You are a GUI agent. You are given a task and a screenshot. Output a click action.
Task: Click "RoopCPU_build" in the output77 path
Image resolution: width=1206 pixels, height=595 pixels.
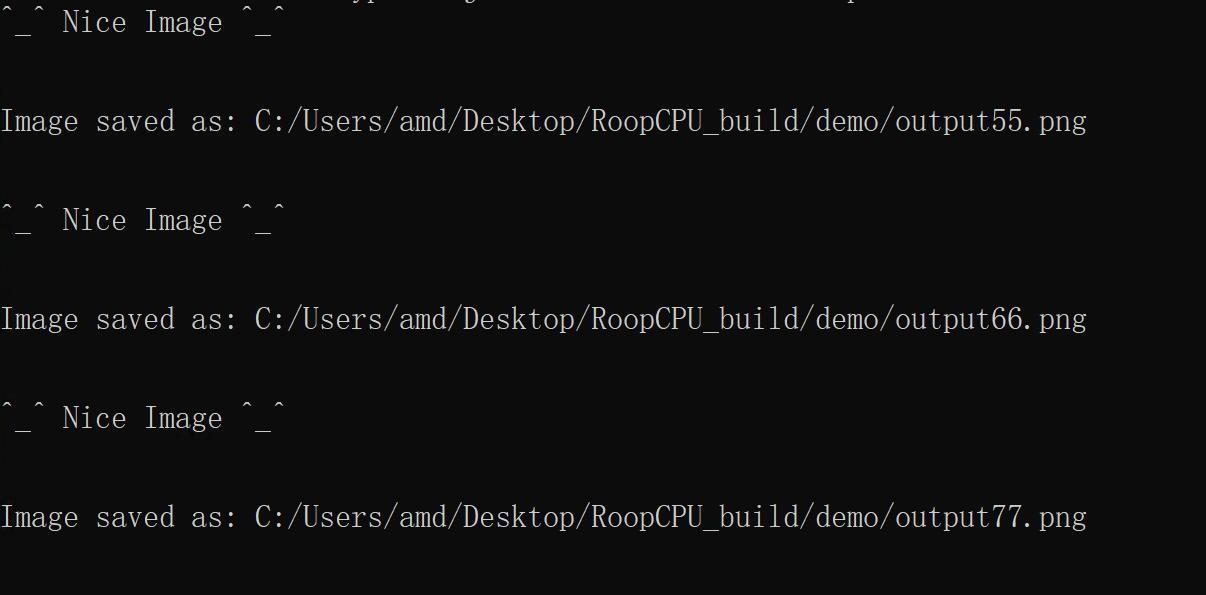pos(695,518)
